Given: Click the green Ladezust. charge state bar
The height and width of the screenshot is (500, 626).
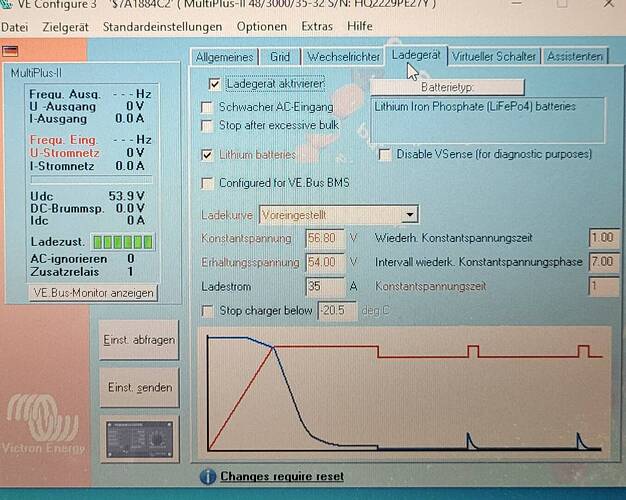Looking at the screenshot, I should point(123,242).
